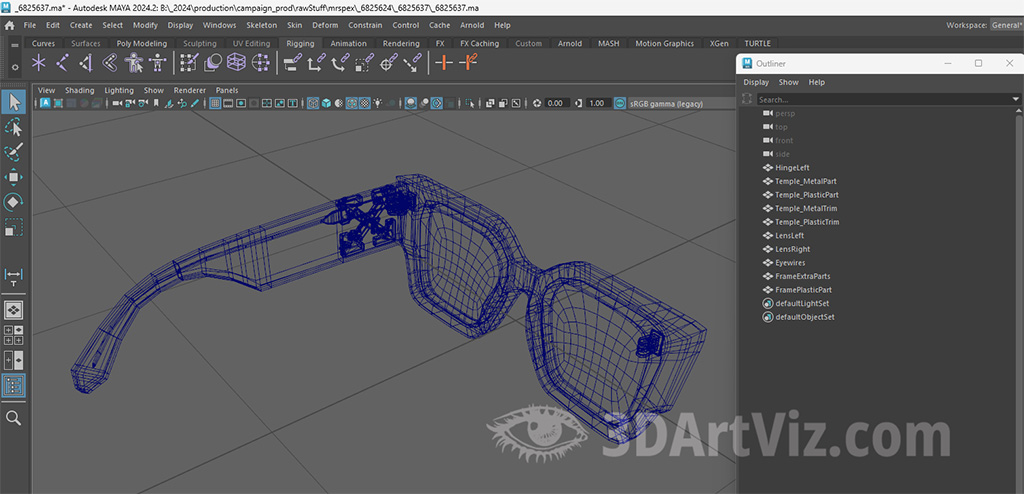Click the Create Locator shelf icon

click(x=39, y=63)
